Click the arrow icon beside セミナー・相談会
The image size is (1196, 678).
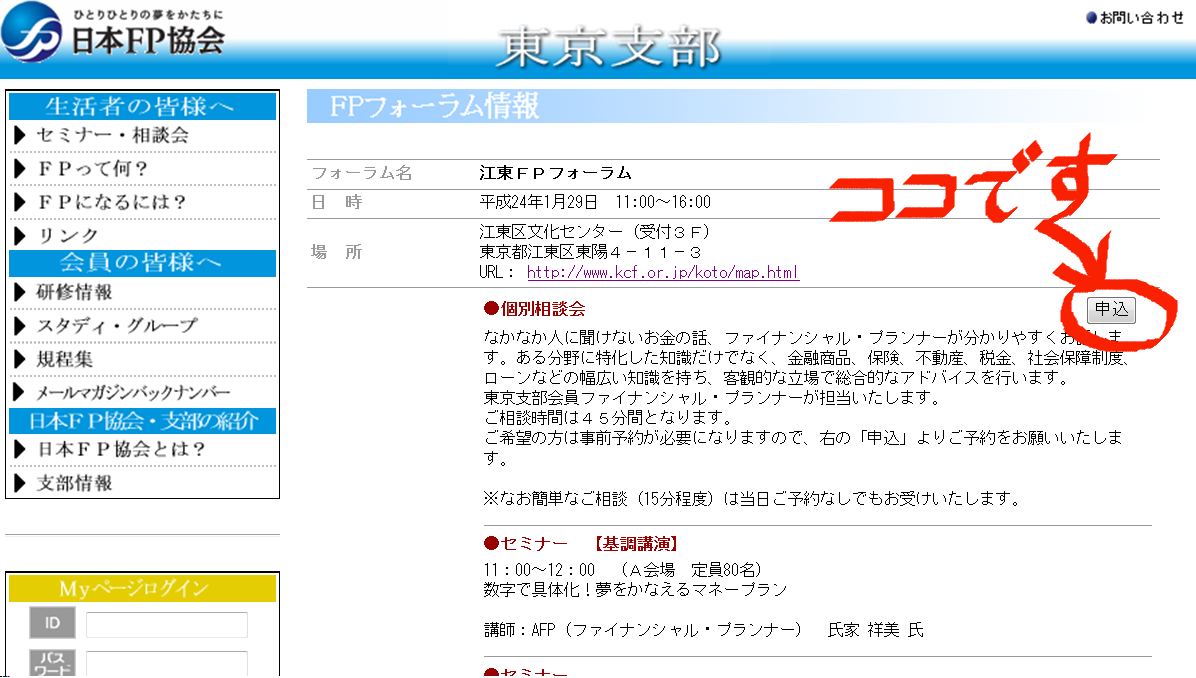point(21,136)
